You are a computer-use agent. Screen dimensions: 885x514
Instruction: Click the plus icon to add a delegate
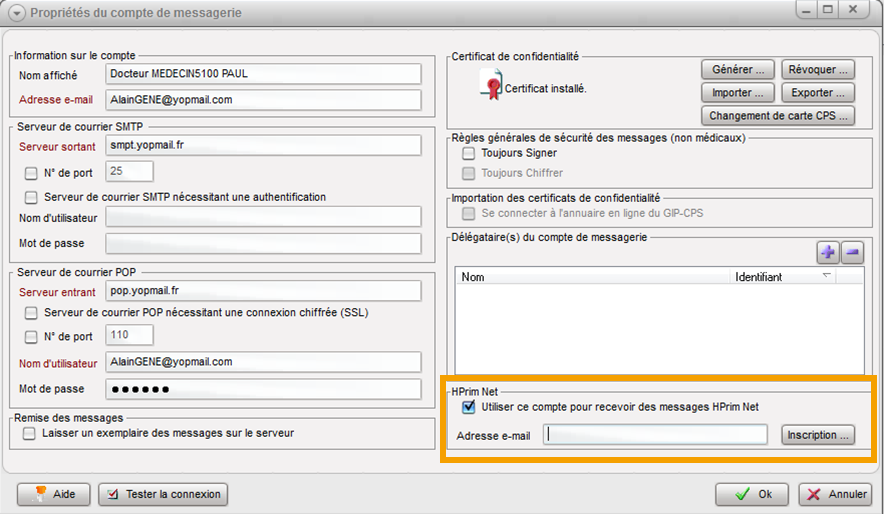point(828,253)
